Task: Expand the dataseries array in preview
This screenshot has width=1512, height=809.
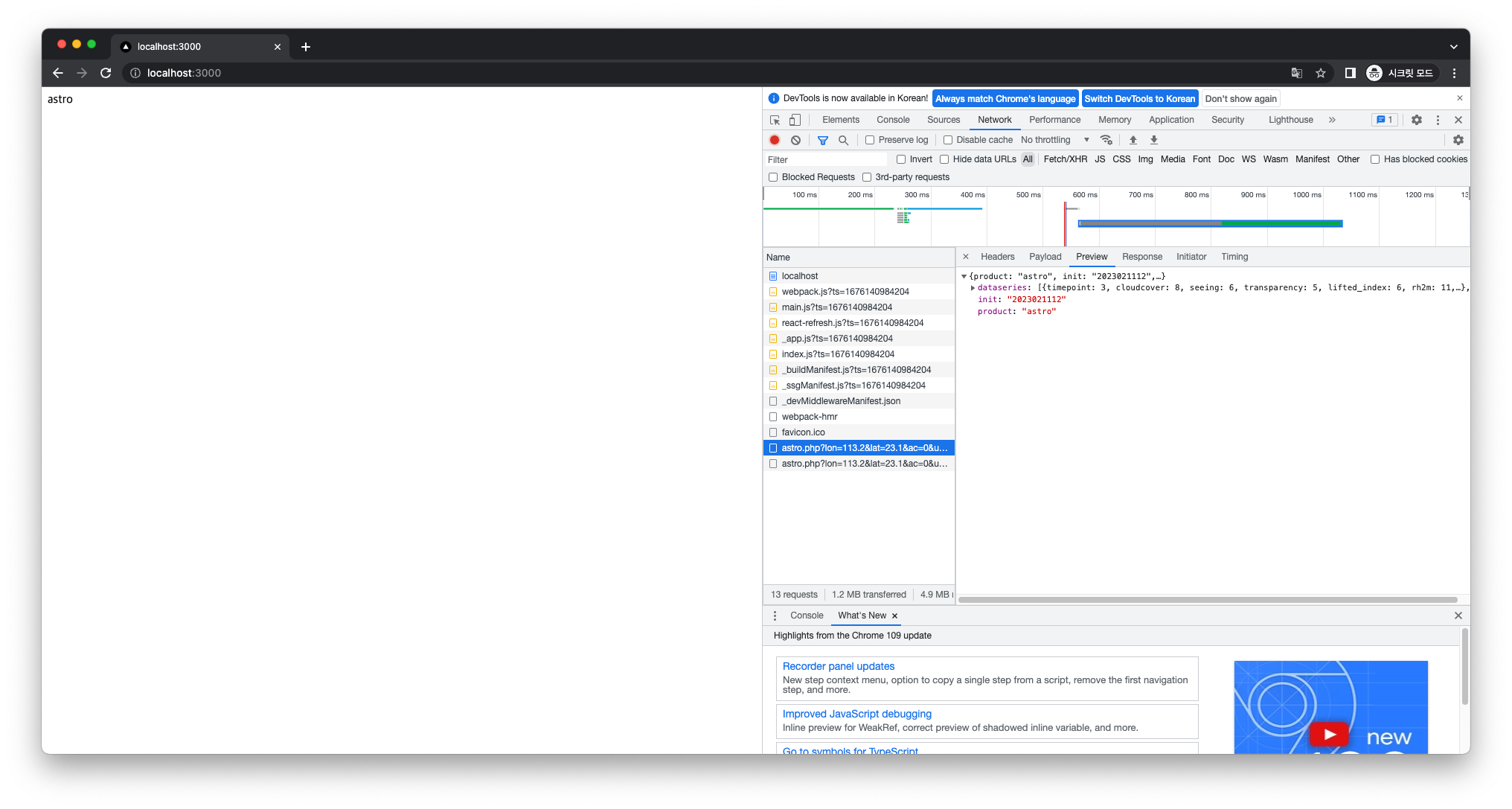Action: click(x=973, y=288)
